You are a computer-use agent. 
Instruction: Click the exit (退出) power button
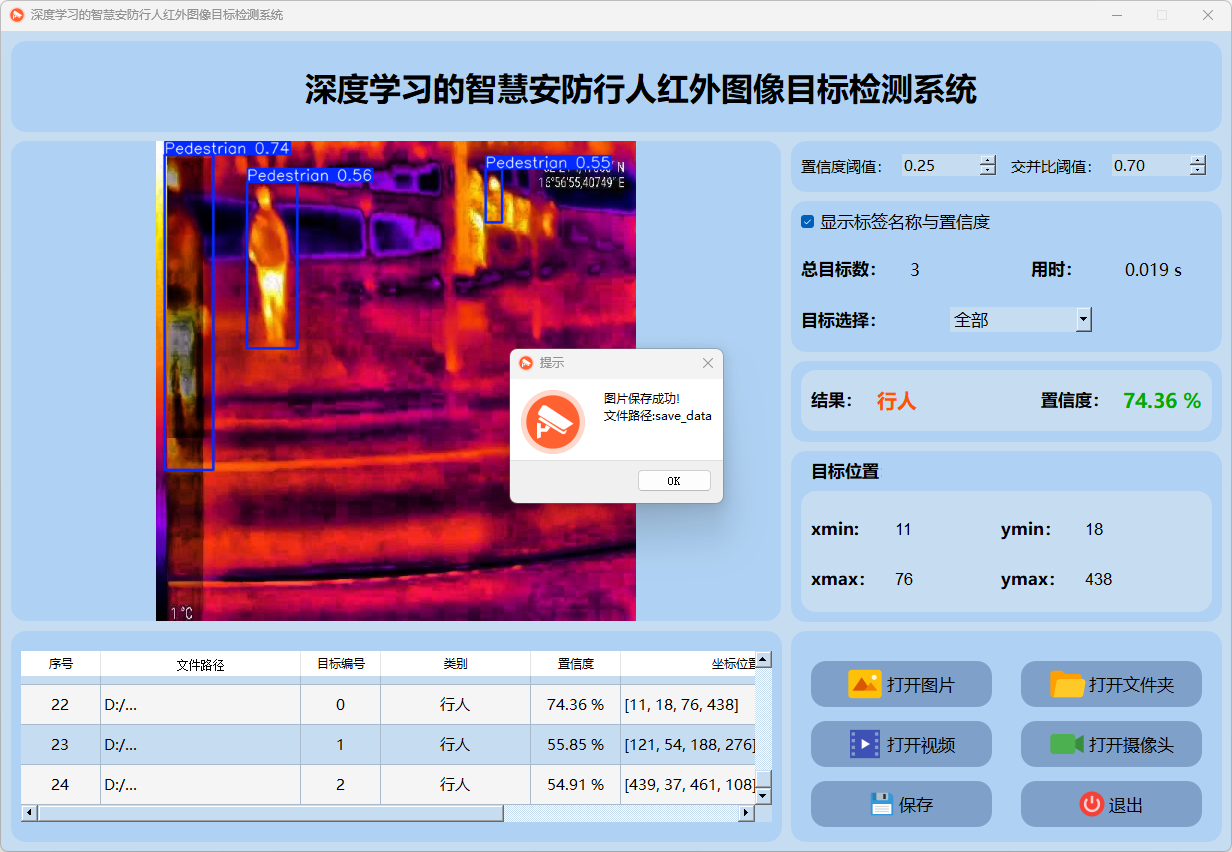pos(1111,805)
